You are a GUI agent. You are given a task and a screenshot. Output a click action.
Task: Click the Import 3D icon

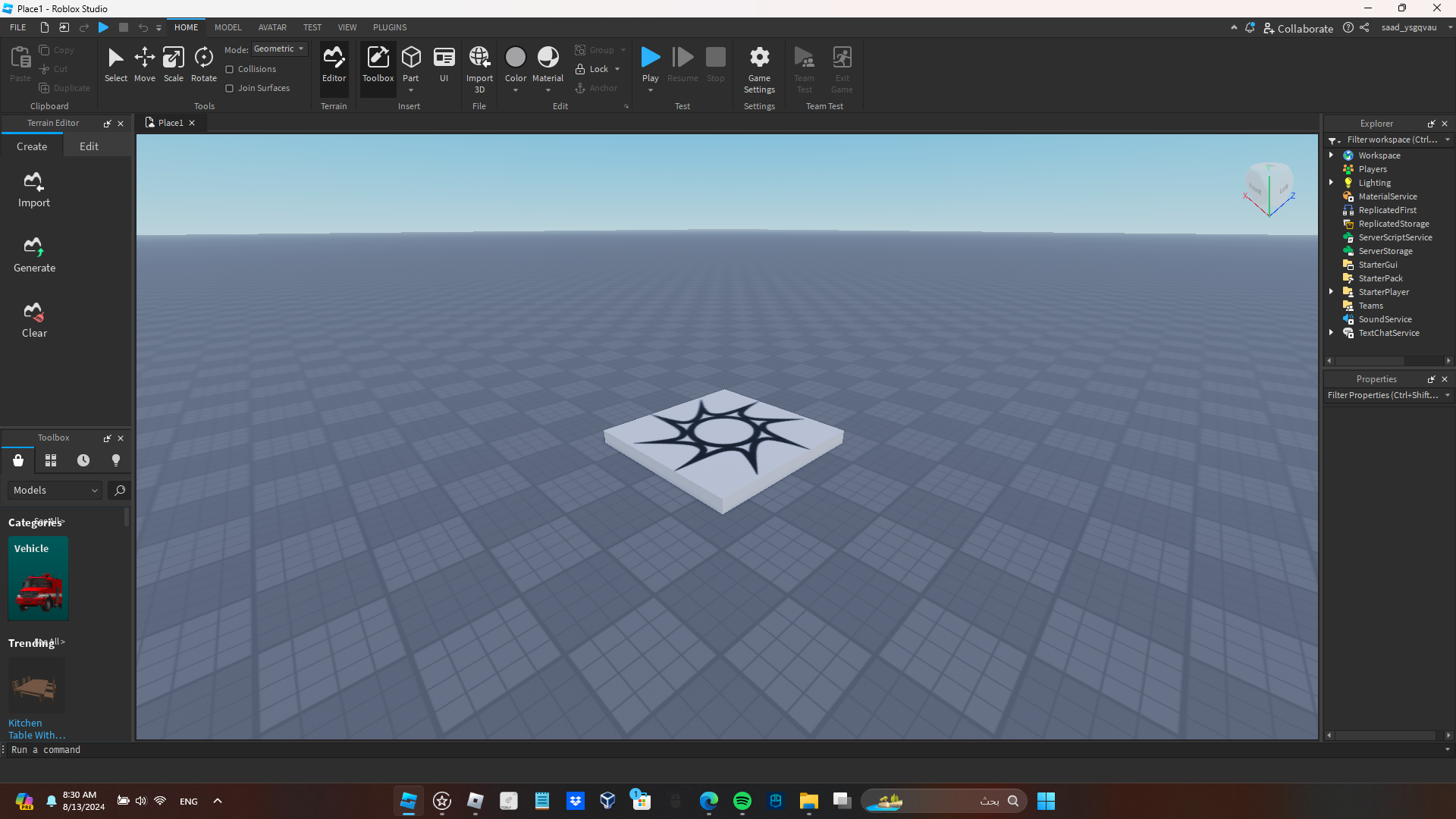coord(479,58)
